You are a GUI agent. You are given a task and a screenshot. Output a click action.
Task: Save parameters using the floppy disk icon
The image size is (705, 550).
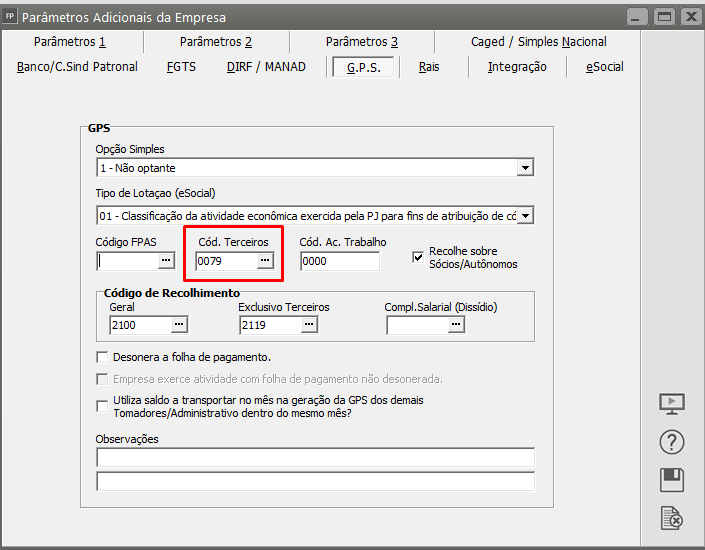pyautogui.click(x=672, y=480)
